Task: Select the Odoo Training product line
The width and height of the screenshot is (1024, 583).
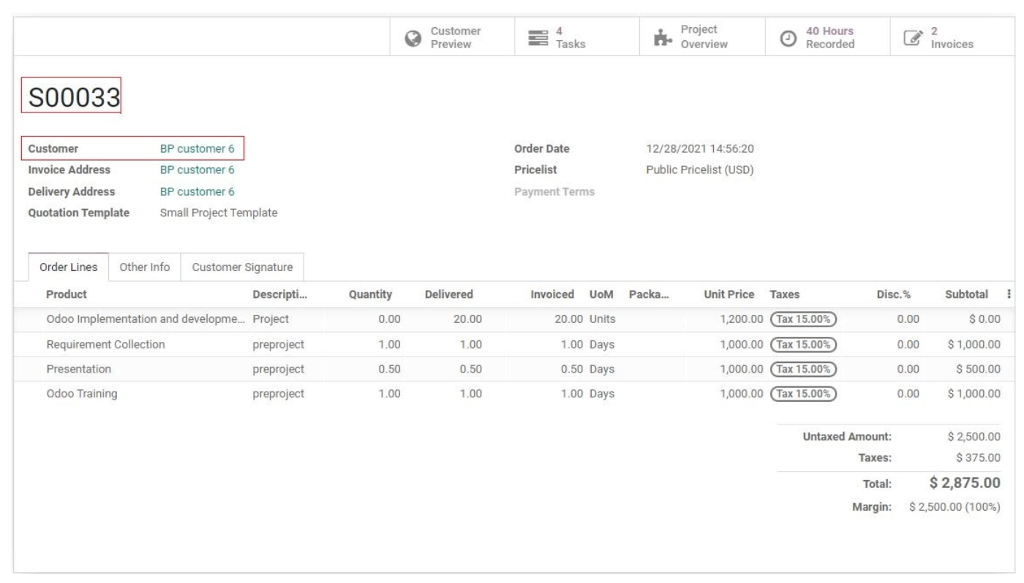Action: [x=82, y=394]
